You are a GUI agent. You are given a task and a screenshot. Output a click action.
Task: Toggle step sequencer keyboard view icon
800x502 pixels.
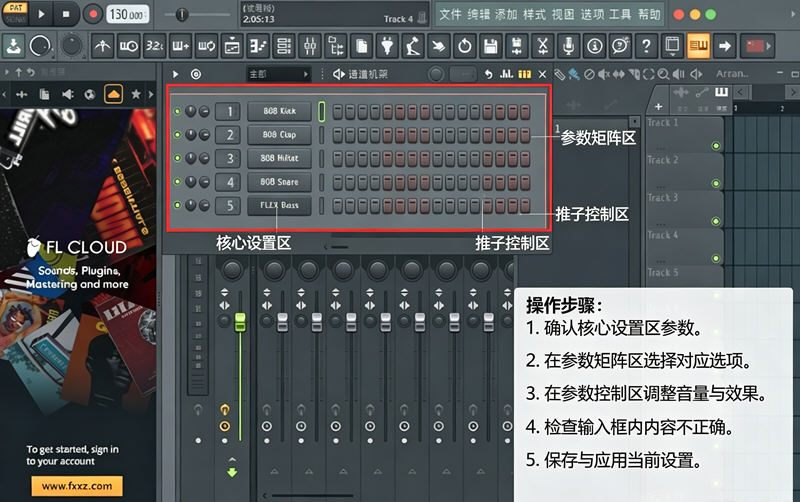(x=524, y=74)
